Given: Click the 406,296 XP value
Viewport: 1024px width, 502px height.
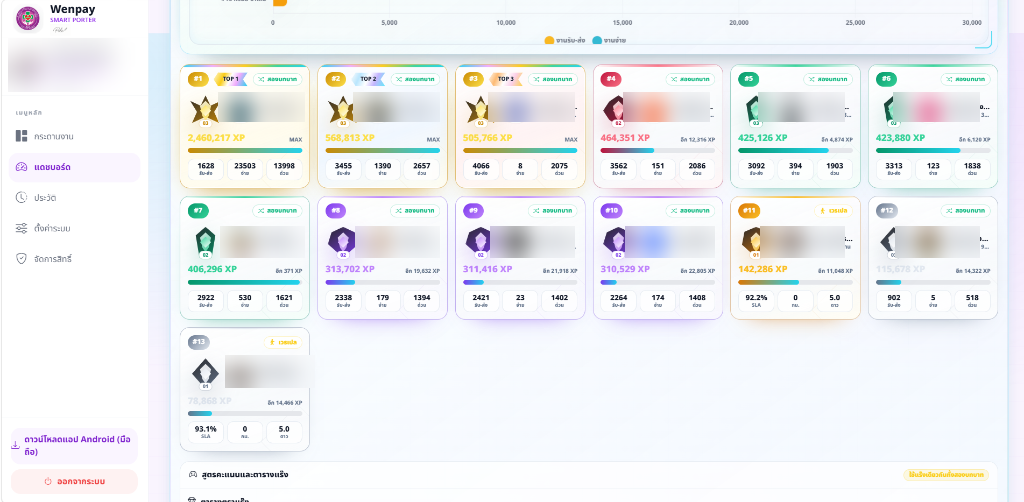Looking at the screenshot, I should pos(212,270).
